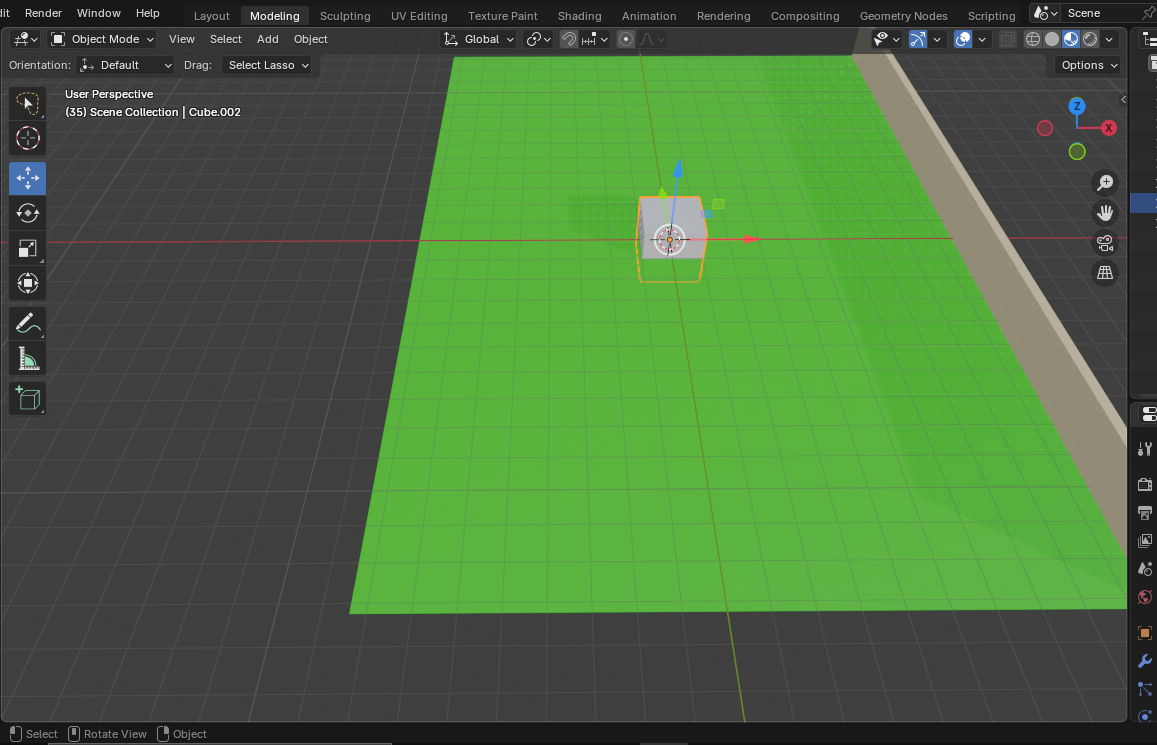This screenshot has width=1157, height=745.
Task: Open the Modifiers wrench tab
Action: [x=1144, y=661]
